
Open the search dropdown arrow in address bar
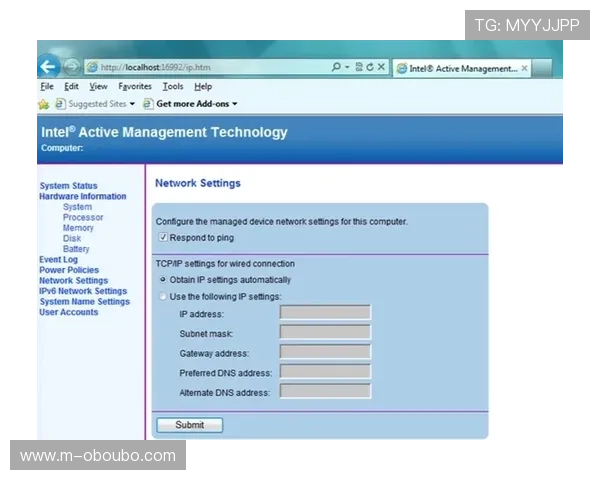point(347,67)
